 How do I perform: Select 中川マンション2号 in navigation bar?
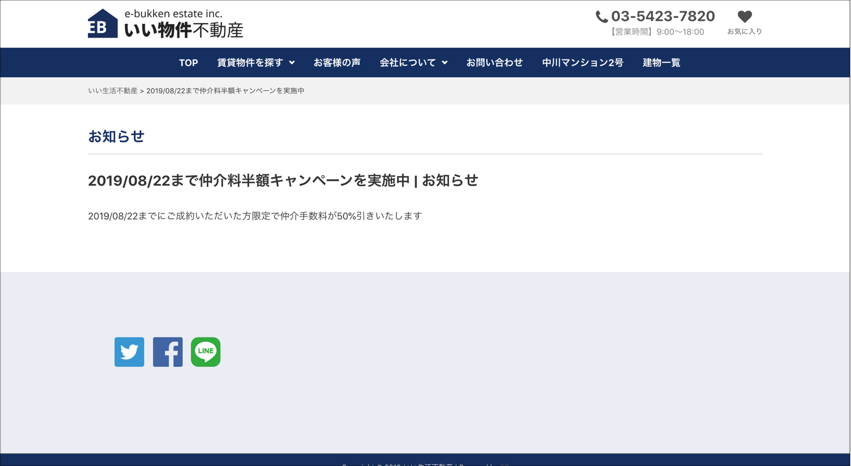tap(582, 63)
